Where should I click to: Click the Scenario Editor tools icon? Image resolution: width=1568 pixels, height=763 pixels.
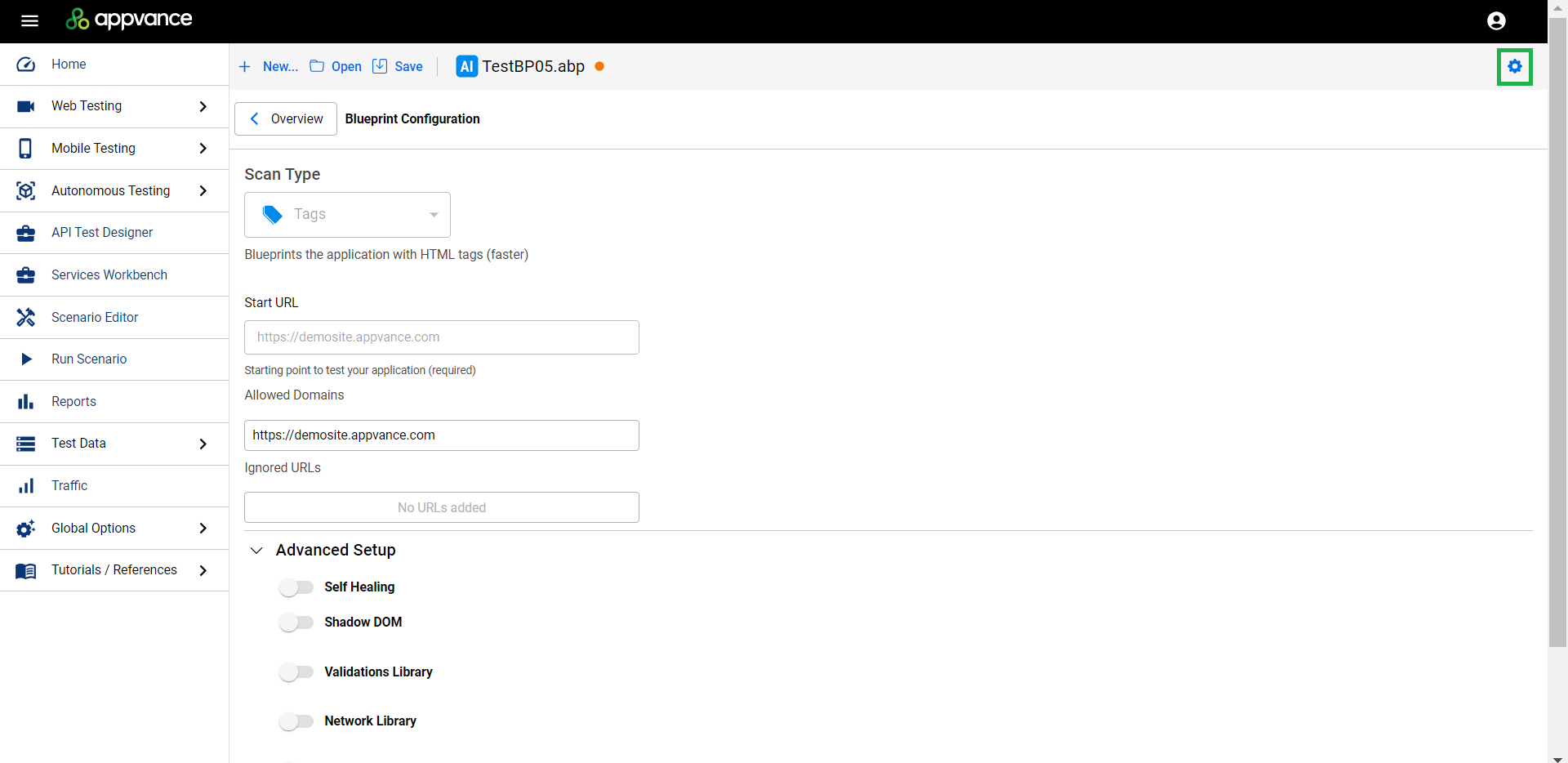[x=26, y=317]
